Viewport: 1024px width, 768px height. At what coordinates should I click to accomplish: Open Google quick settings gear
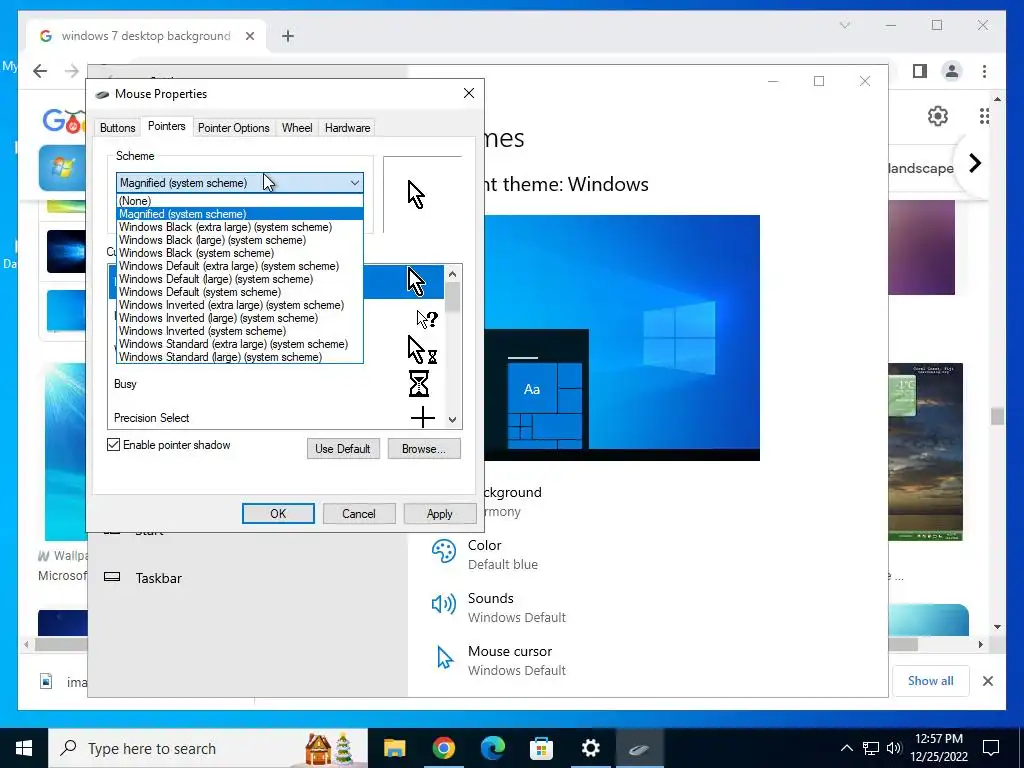point(938,116)
